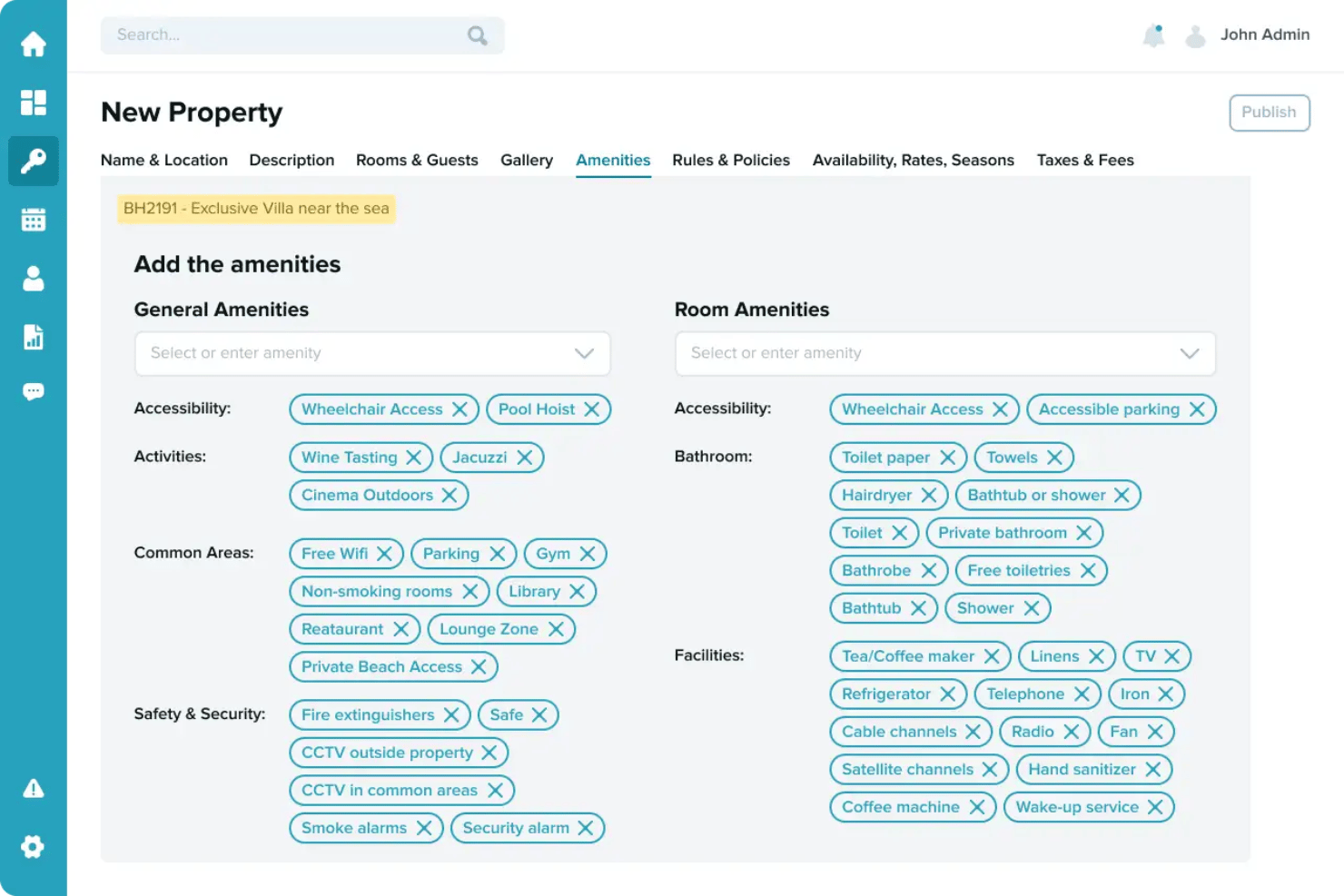Viewport: 1344px width, 896px height.
Task: Click the user avatar icon
Action: pos(1195,36)
